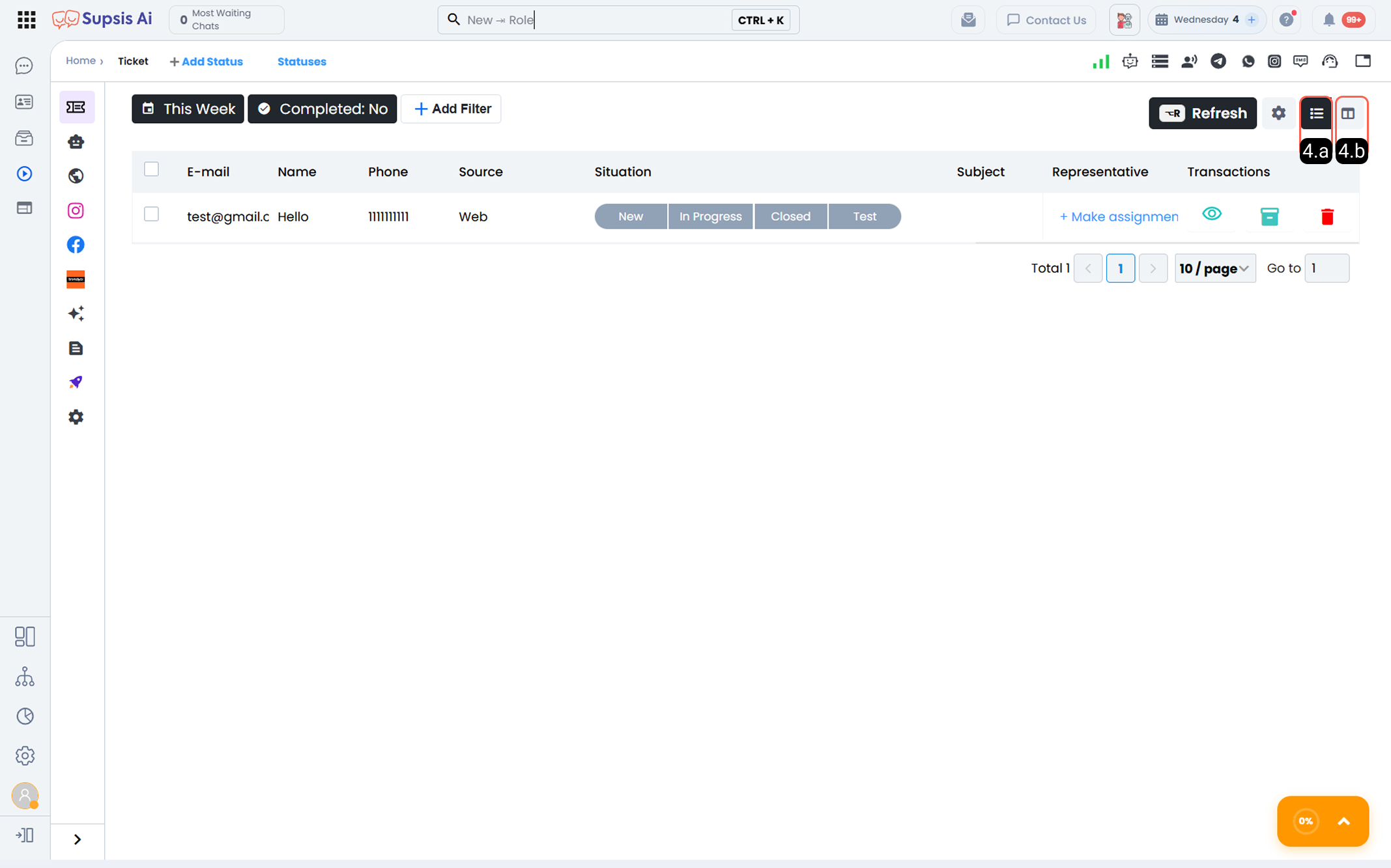Delete the test@gmail.c ticket with red trash icon
This screenshot has height=868, width=1391.
[x=1327, y=216]
